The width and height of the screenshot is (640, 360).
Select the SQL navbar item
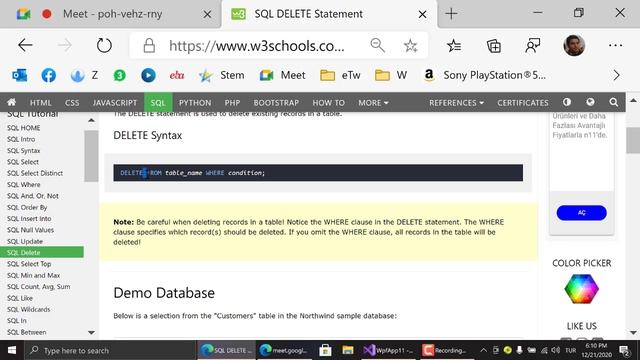pos(158,103)
